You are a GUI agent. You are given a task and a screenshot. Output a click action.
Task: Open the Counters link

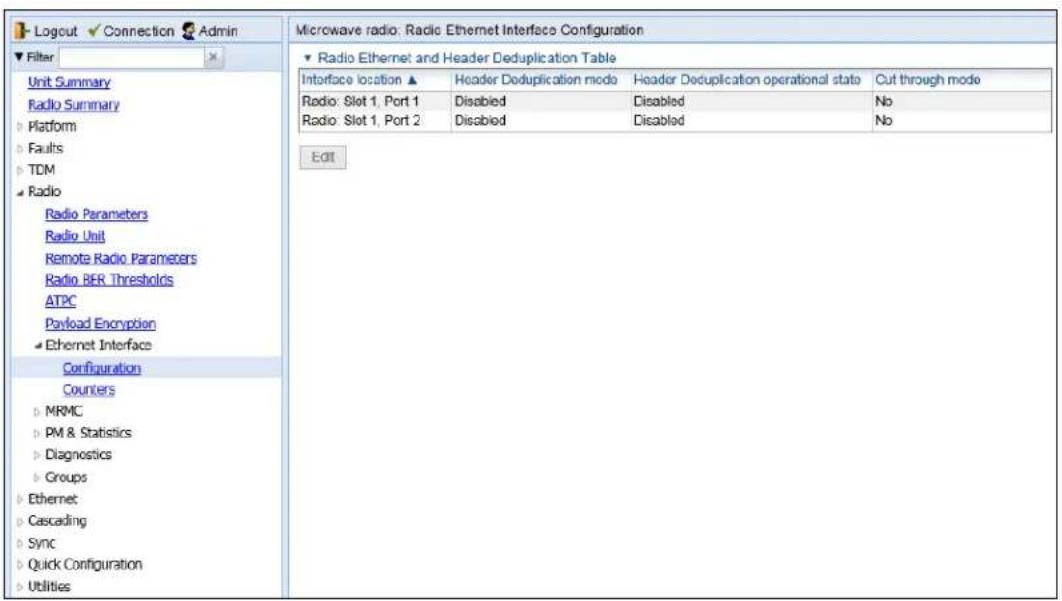coord(89,390)
